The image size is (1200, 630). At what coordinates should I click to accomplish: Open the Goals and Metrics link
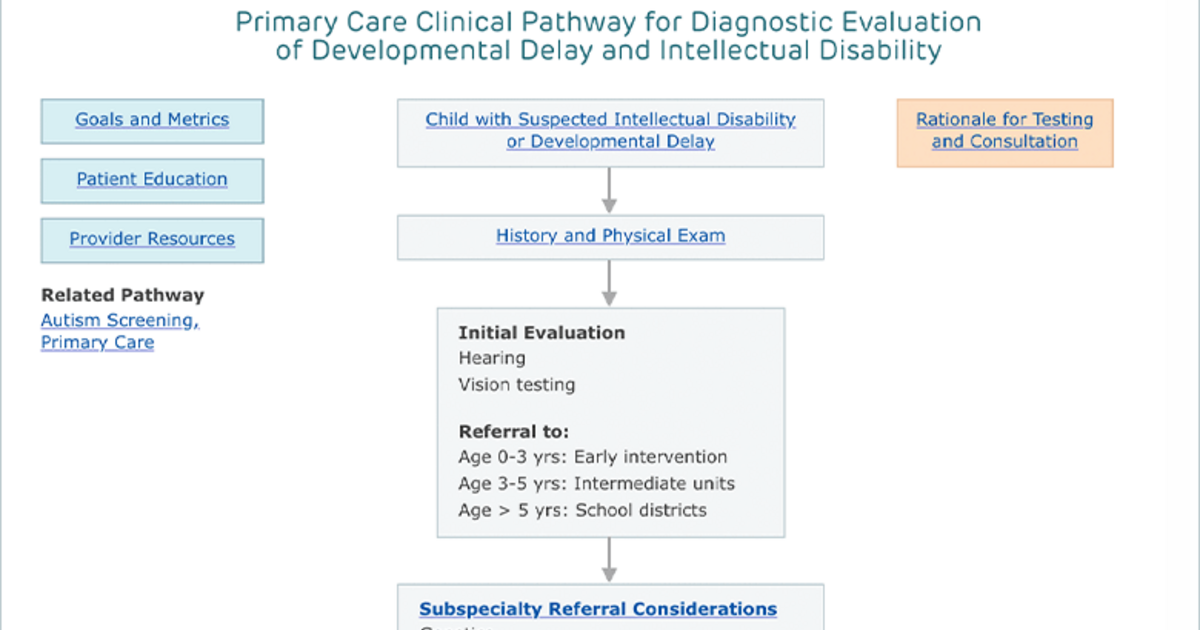click(152, 120)
